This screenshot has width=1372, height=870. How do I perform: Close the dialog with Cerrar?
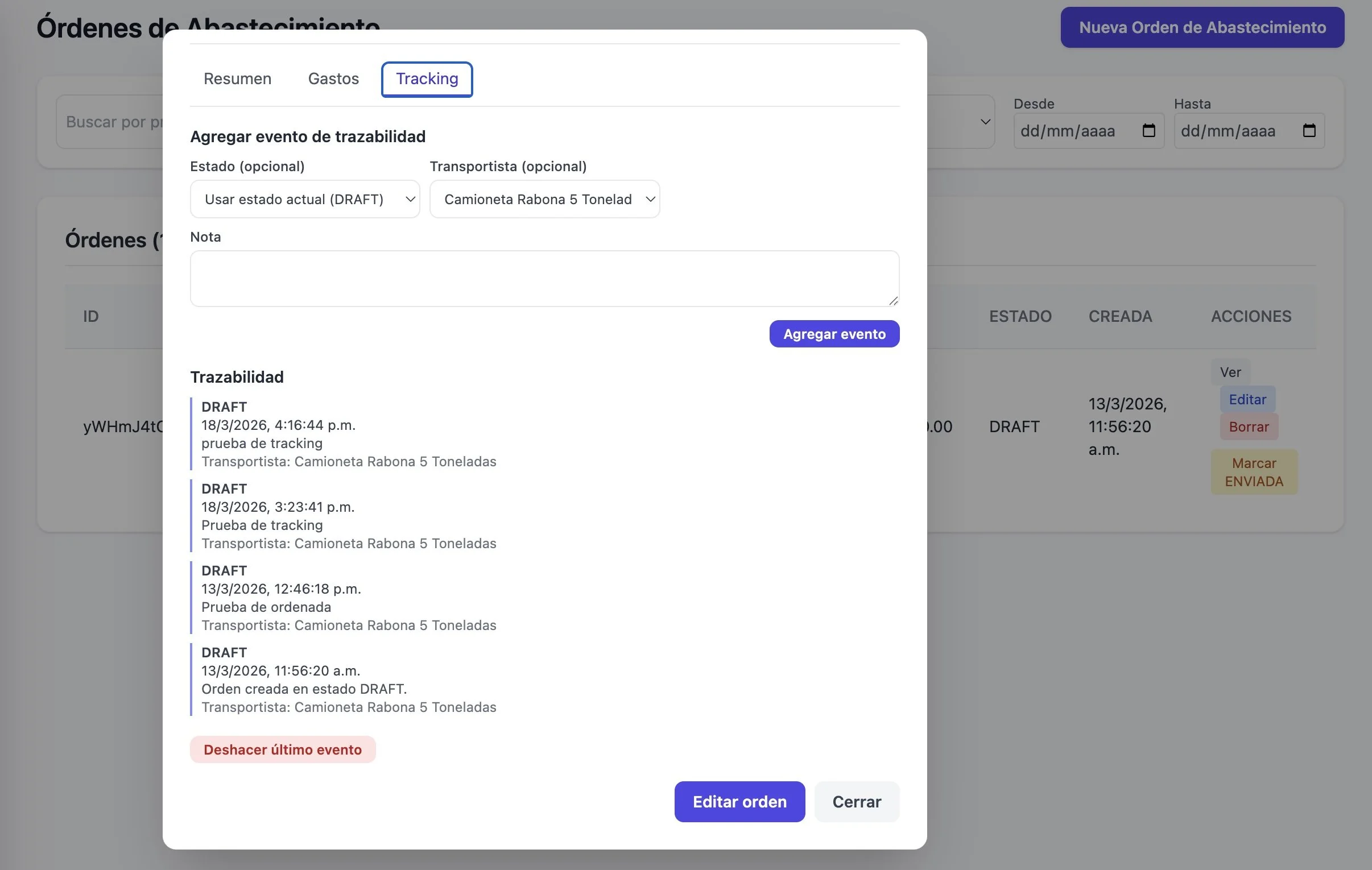pyautogui.click(x=856, y=802)
